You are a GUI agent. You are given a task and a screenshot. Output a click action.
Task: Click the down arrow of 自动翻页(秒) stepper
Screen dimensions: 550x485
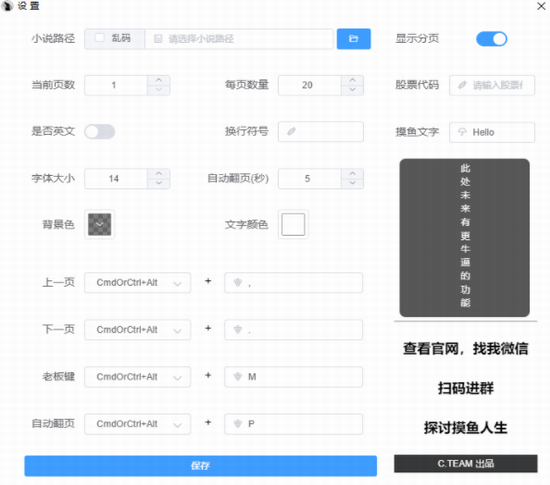[353, 183]
